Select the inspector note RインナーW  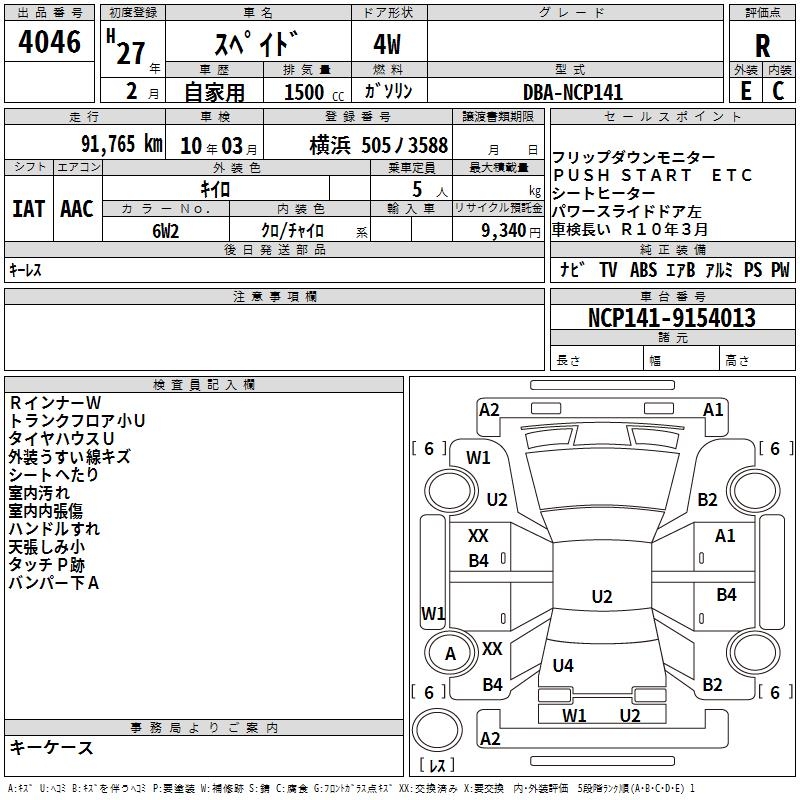(x=55, y=403)
